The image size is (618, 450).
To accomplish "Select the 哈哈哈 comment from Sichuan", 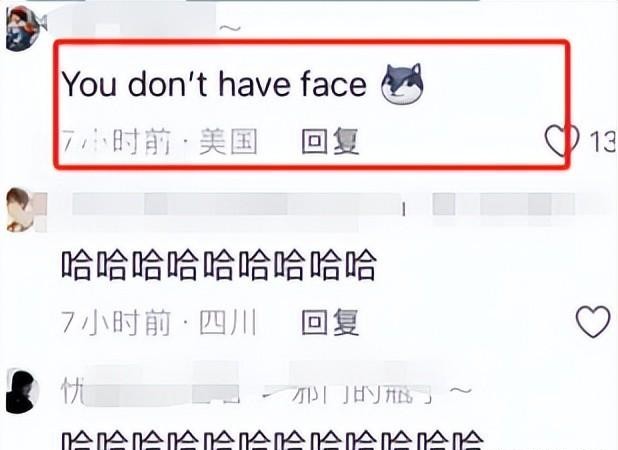I will [x=219, y=264].
